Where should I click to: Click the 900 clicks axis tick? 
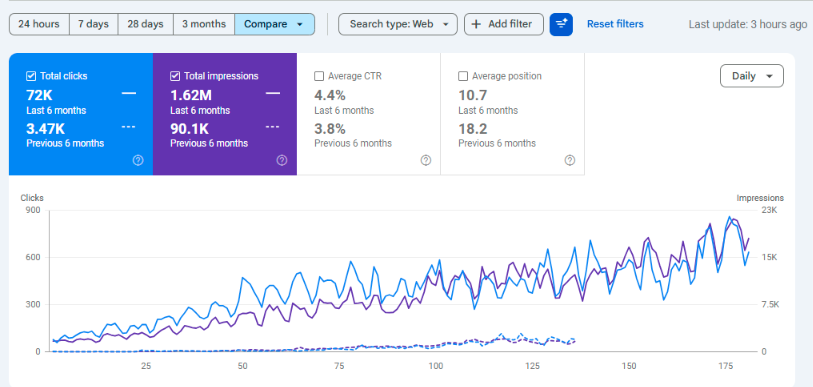coord(33,210)
